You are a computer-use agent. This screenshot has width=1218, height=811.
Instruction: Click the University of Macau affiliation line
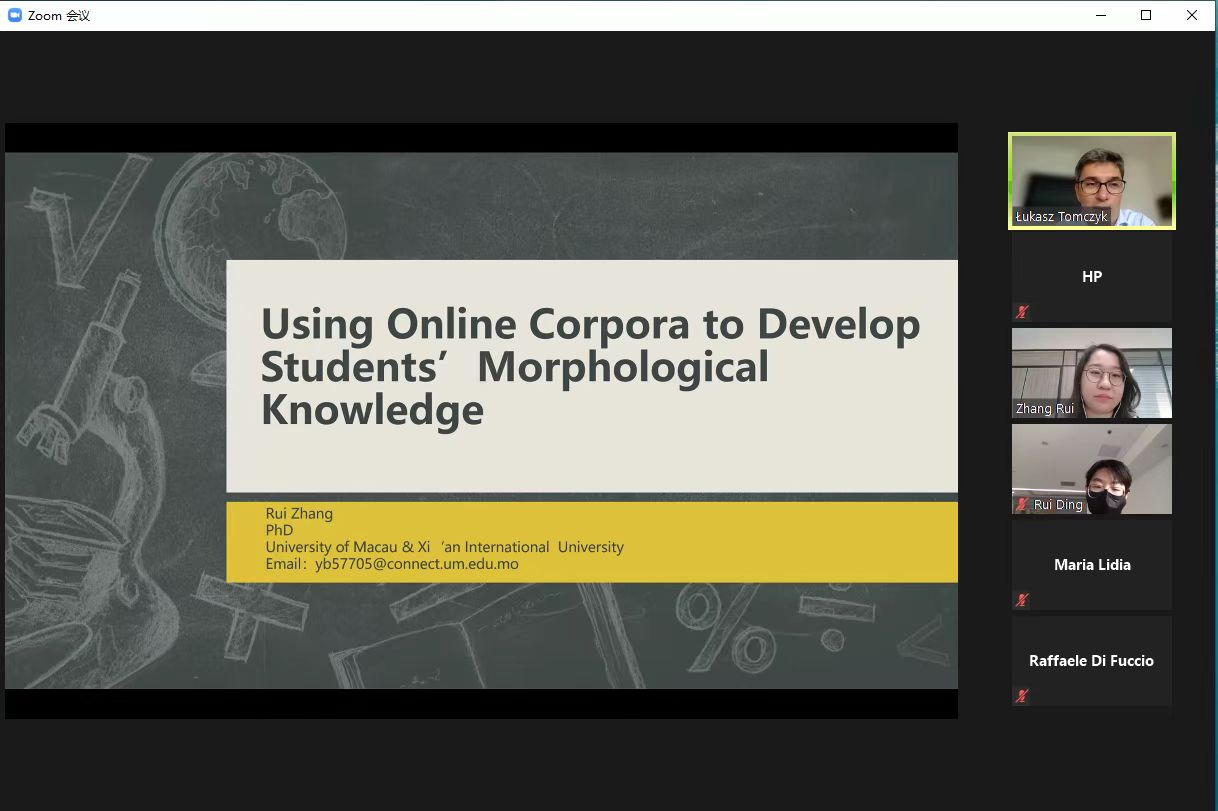point(444,547)
